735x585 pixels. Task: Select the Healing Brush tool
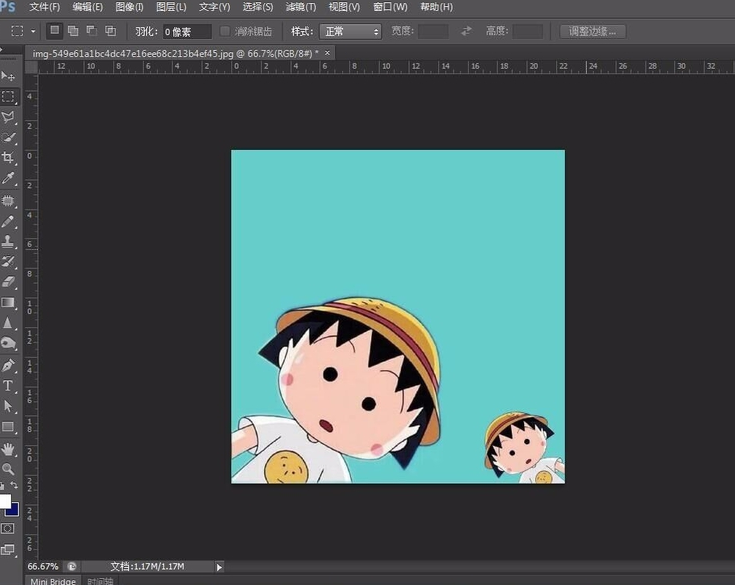pos(8,201)
